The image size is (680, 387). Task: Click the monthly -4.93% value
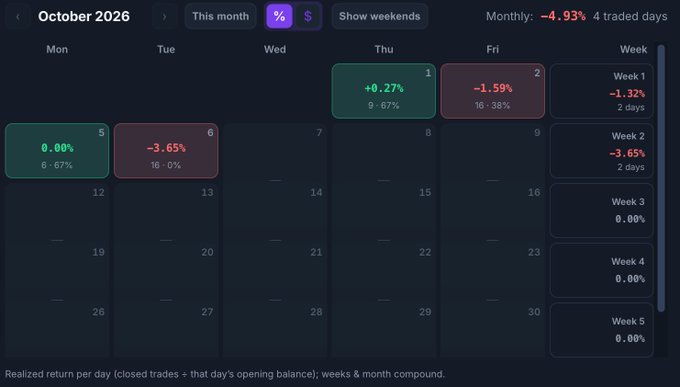point(563,16)
